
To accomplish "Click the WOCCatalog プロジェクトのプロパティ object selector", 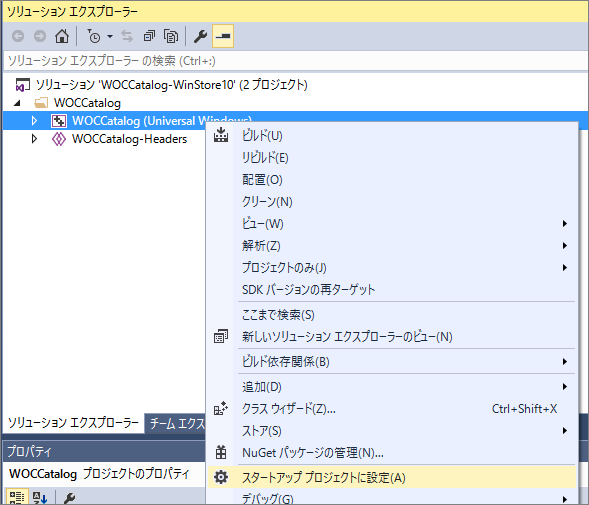I will [x=104, y=473].
